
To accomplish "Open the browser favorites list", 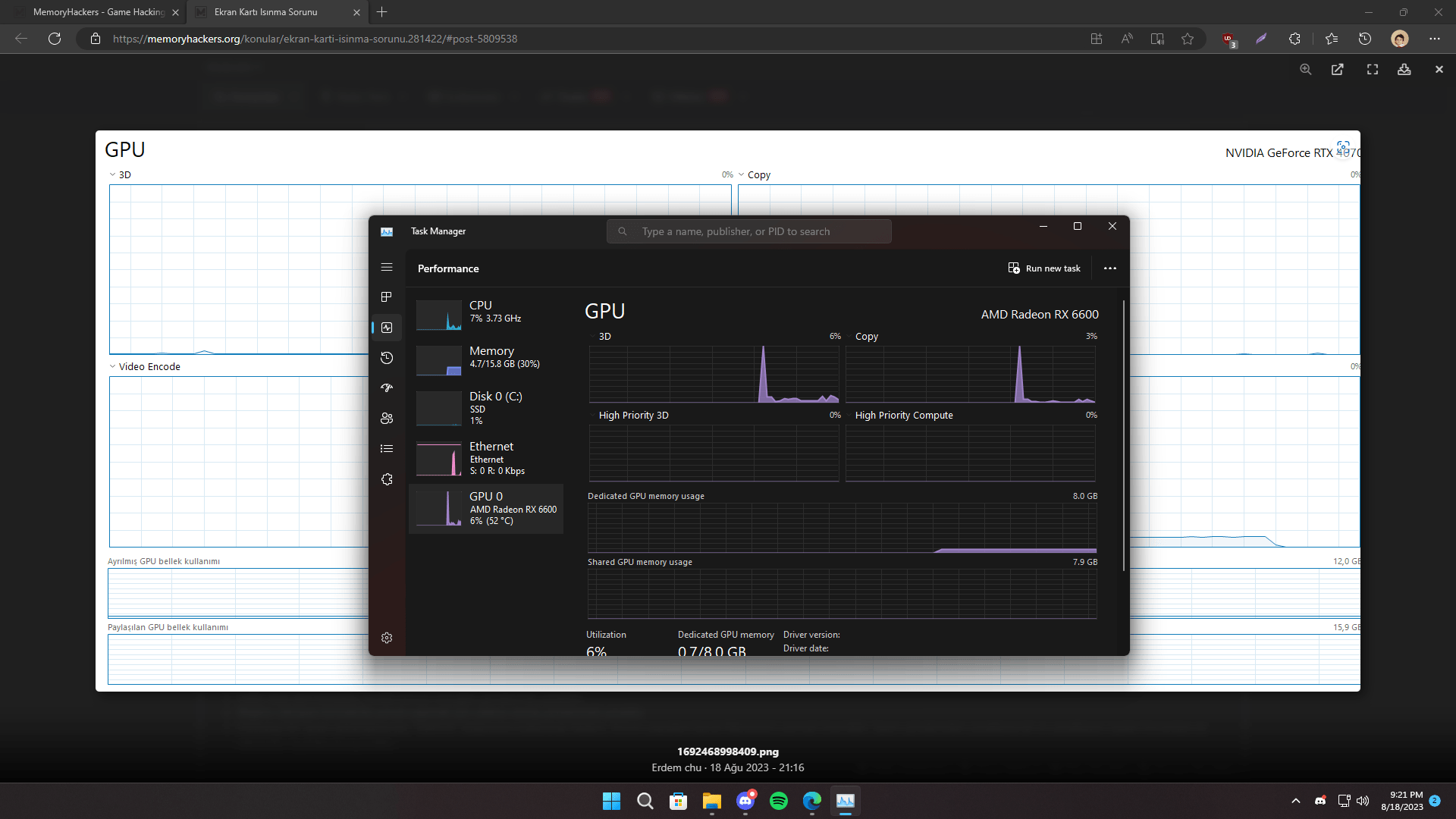I will tap(1332, 39).
